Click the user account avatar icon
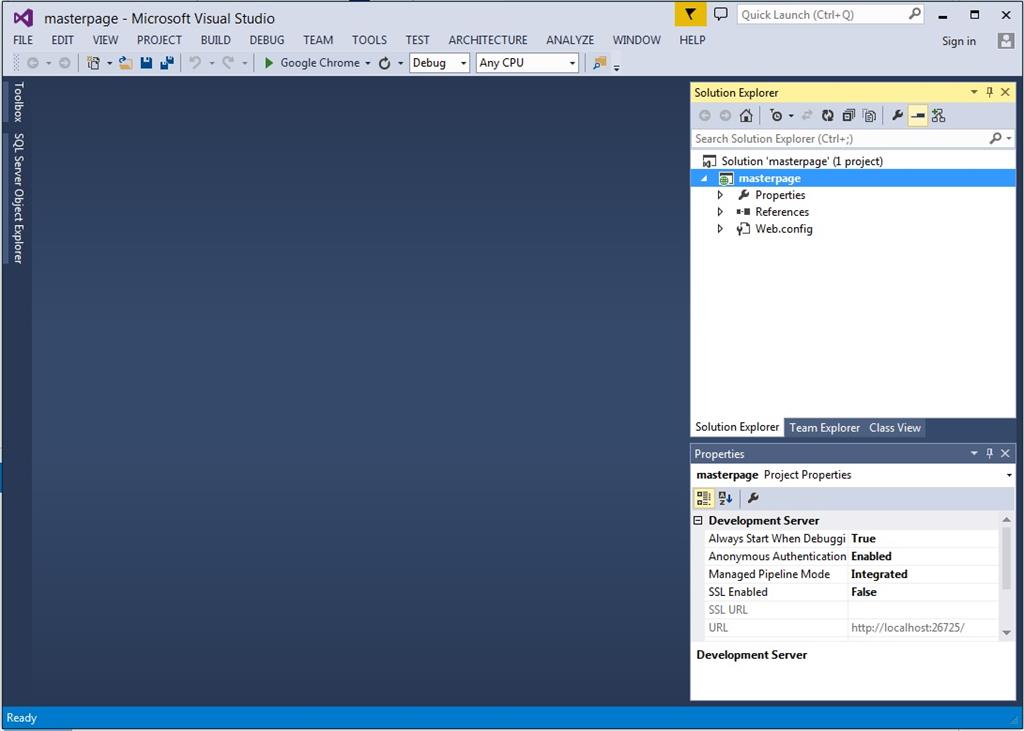Image resolution: width=1024 pixels, height=731 pixels. click(x=1006, y=41)
